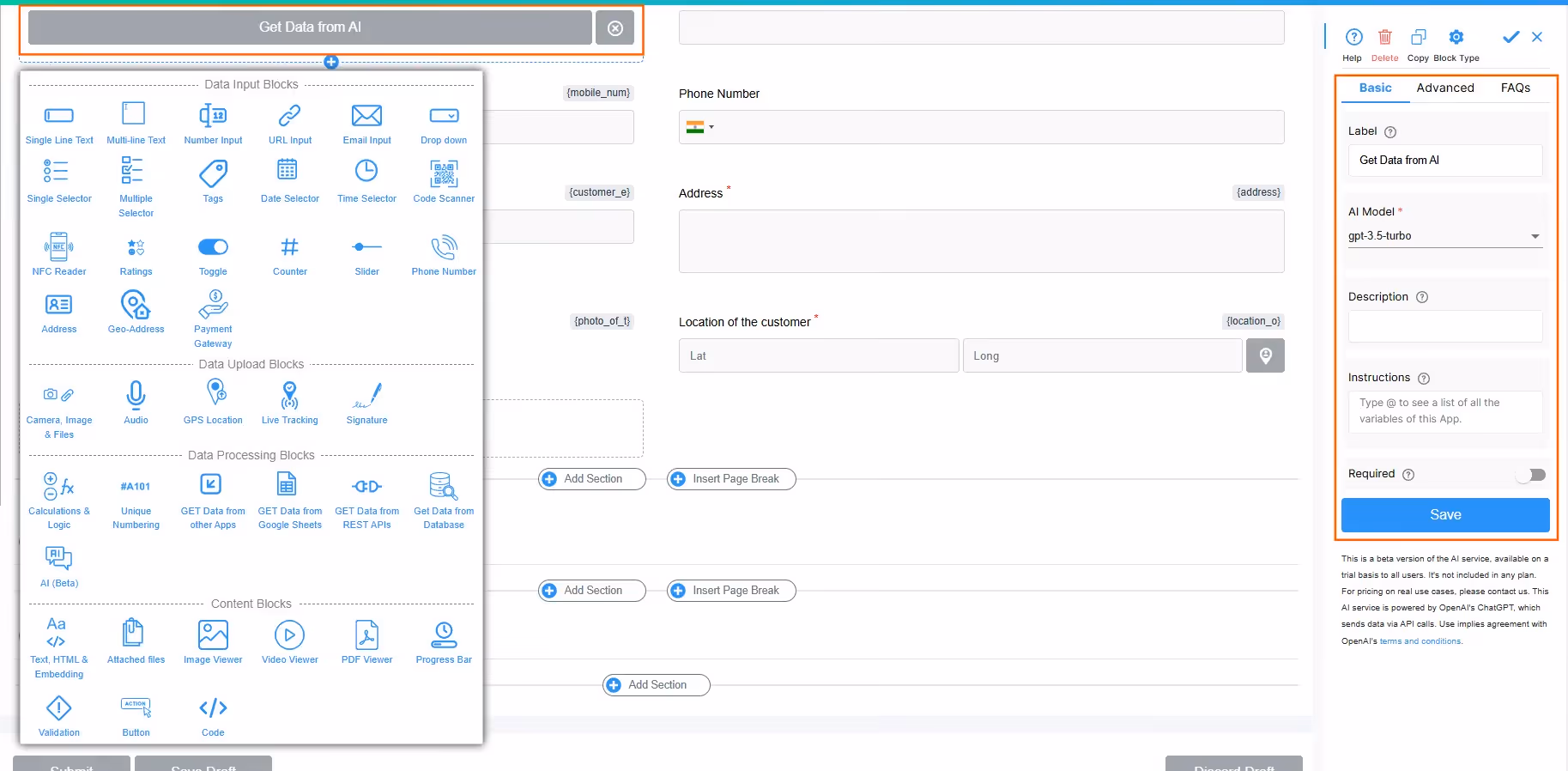Add the Validation block
The image size is (1568, 771).
(x=59, y=715)
